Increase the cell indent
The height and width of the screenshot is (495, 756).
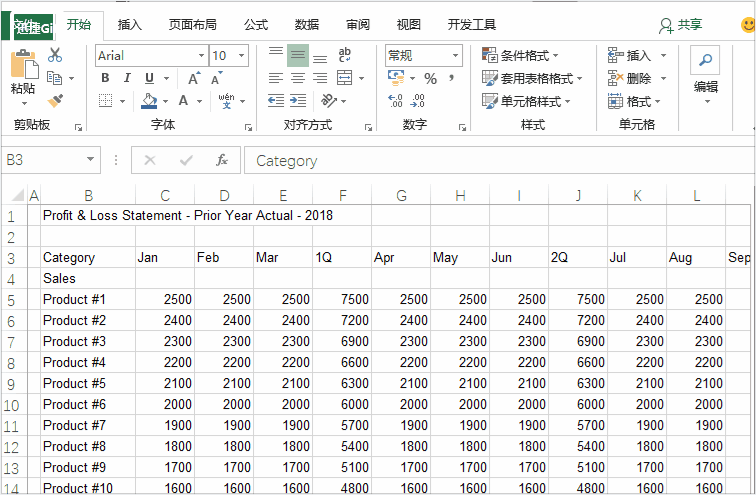pyautogui.click(x=298, y=101)
